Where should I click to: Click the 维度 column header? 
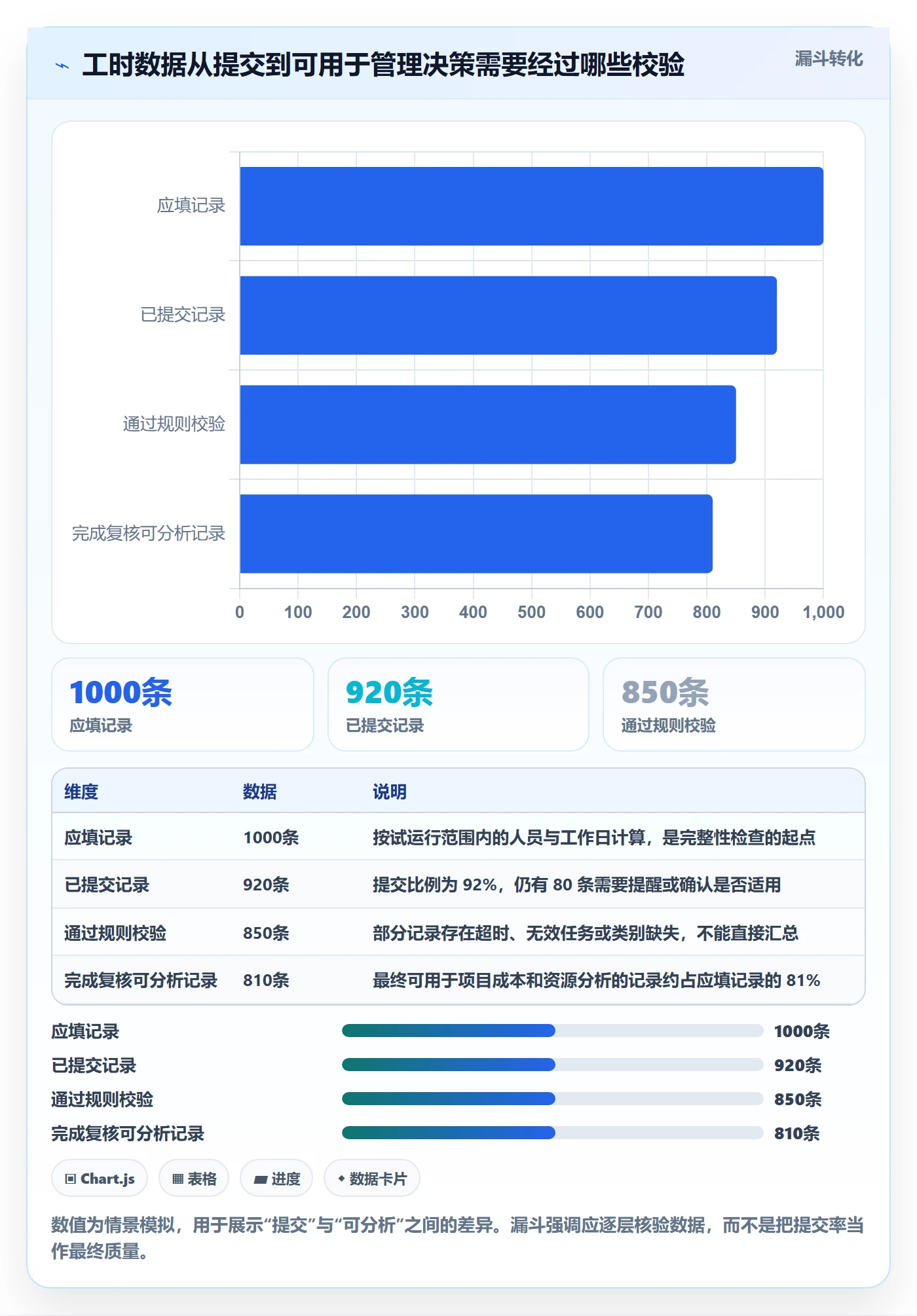(x=81, y=792)
